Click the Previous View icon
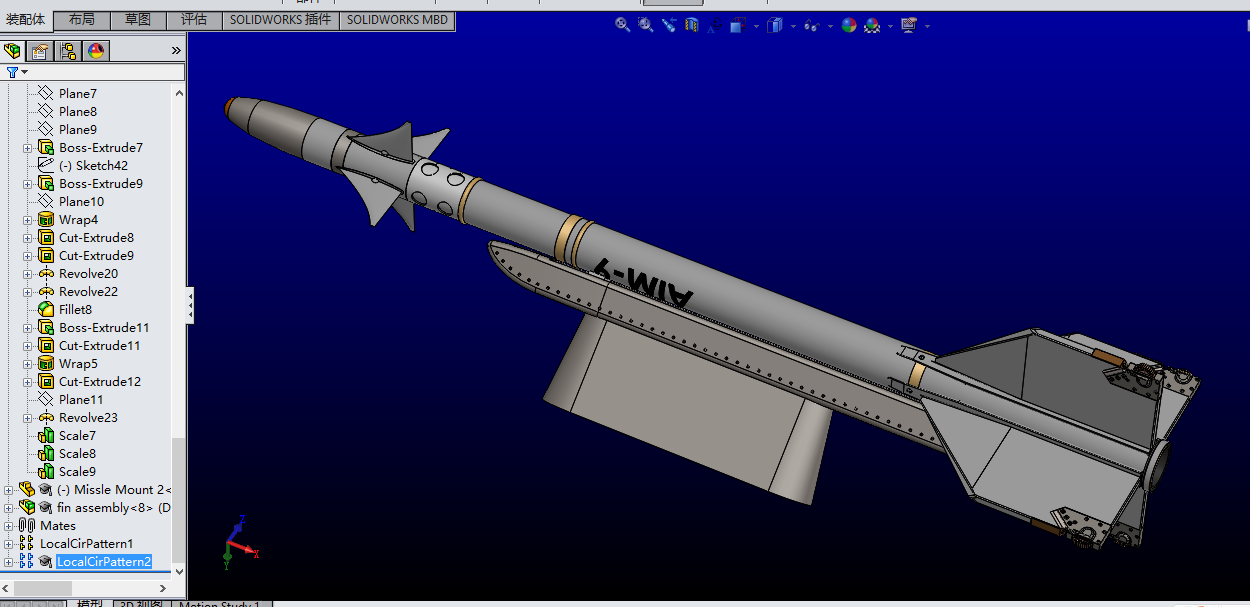 point(668,25)
